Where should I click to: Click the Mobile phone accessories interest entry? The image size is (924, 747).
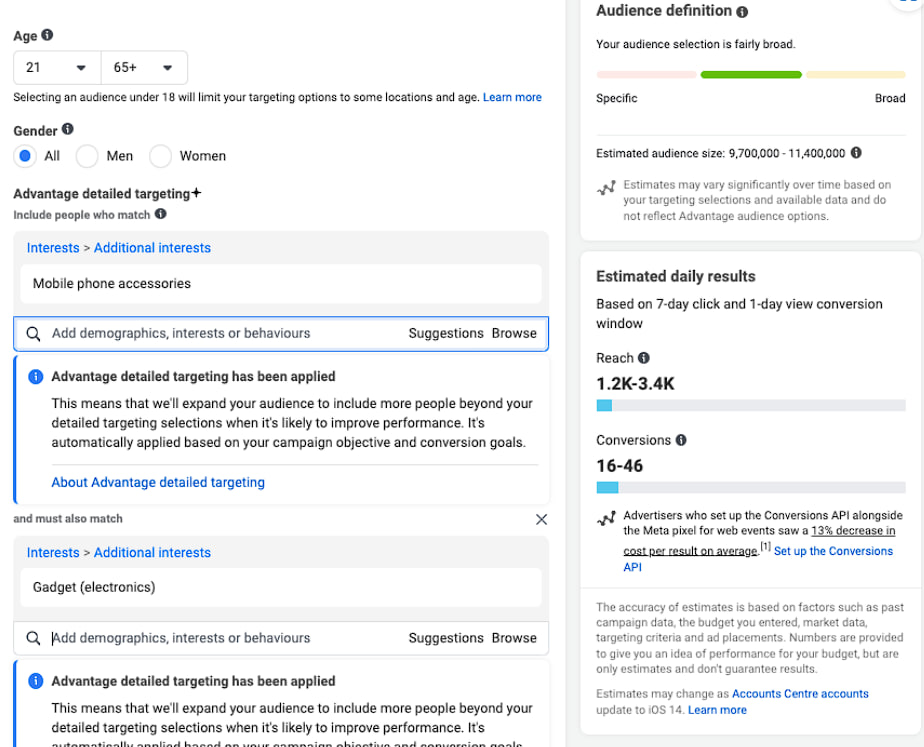point(280,284)
